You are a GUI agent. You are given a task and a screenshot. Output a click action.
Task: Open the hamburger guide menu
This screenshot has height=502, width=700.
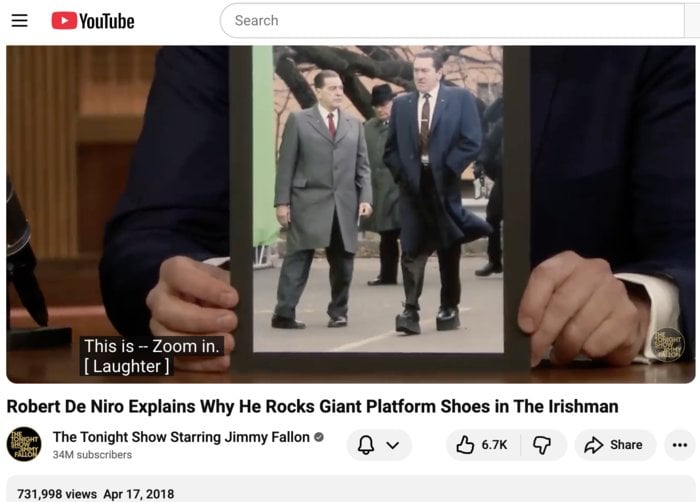[19, 21]
